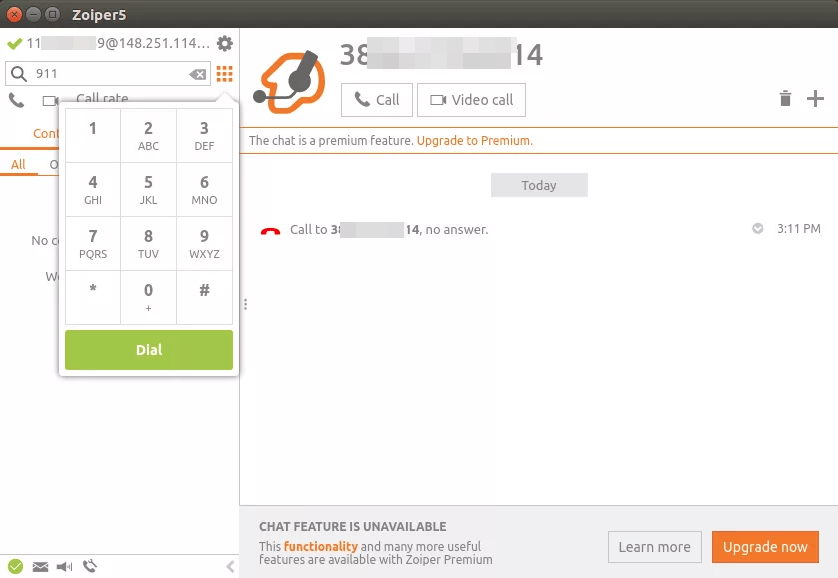Click red missed call handset icon
This screenshot has height=578, width=838.
[x=270, y=231]
